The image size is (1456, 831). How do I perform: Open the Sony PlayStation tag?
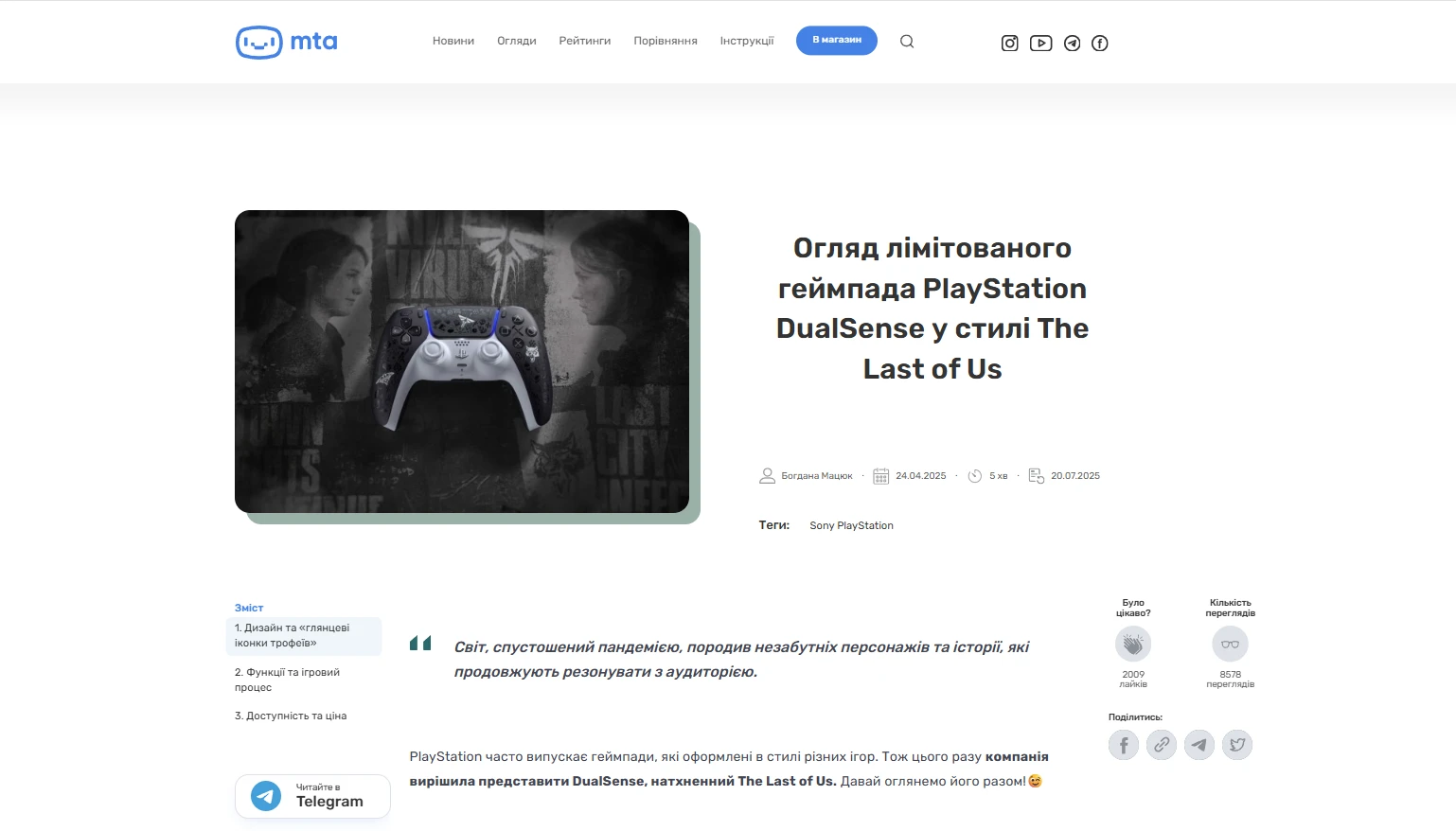(852, 525)
